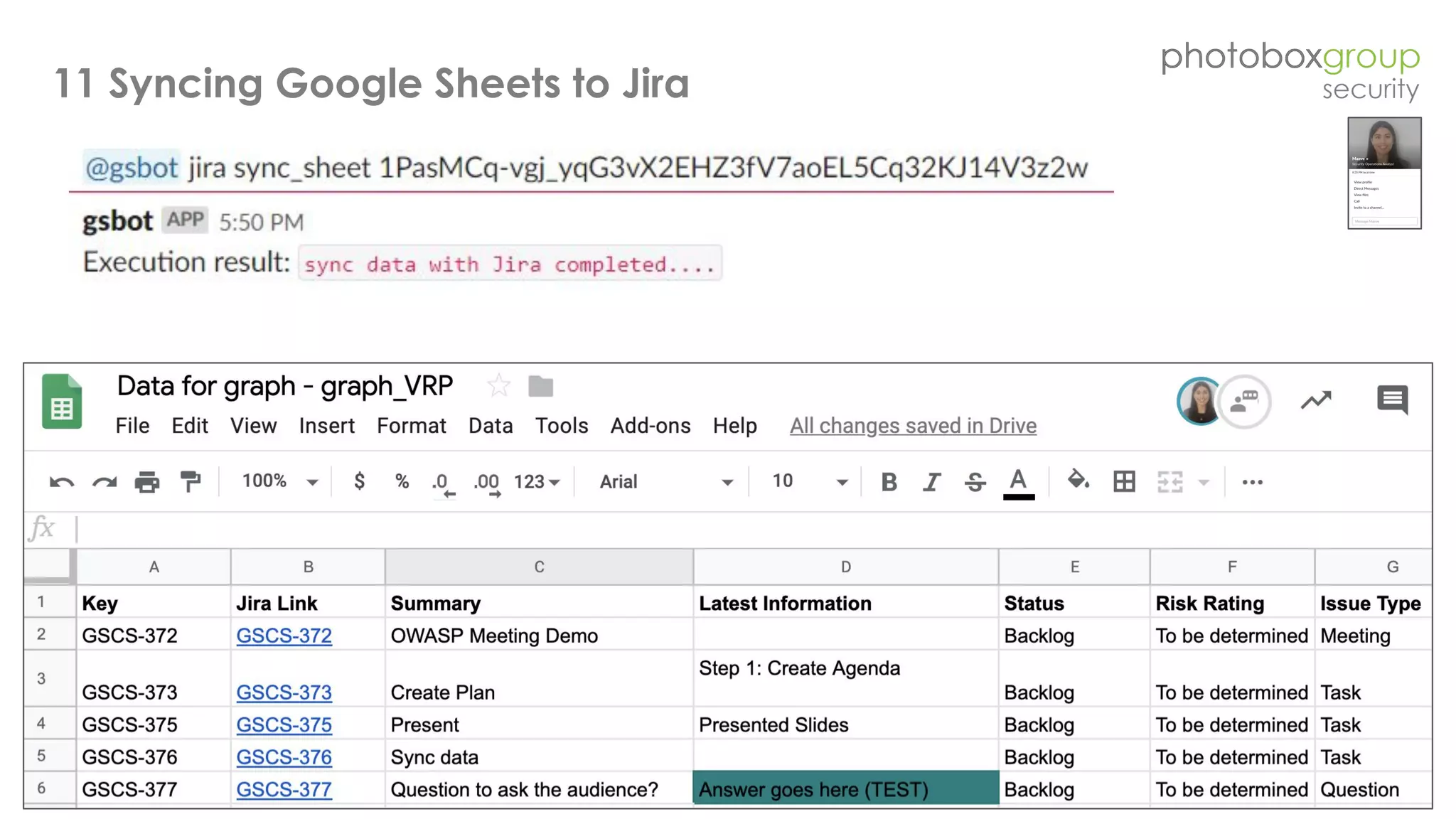Select the Sync data summary cell
This screenshot has width=1456, height=819.
click(x=539, y=757)
